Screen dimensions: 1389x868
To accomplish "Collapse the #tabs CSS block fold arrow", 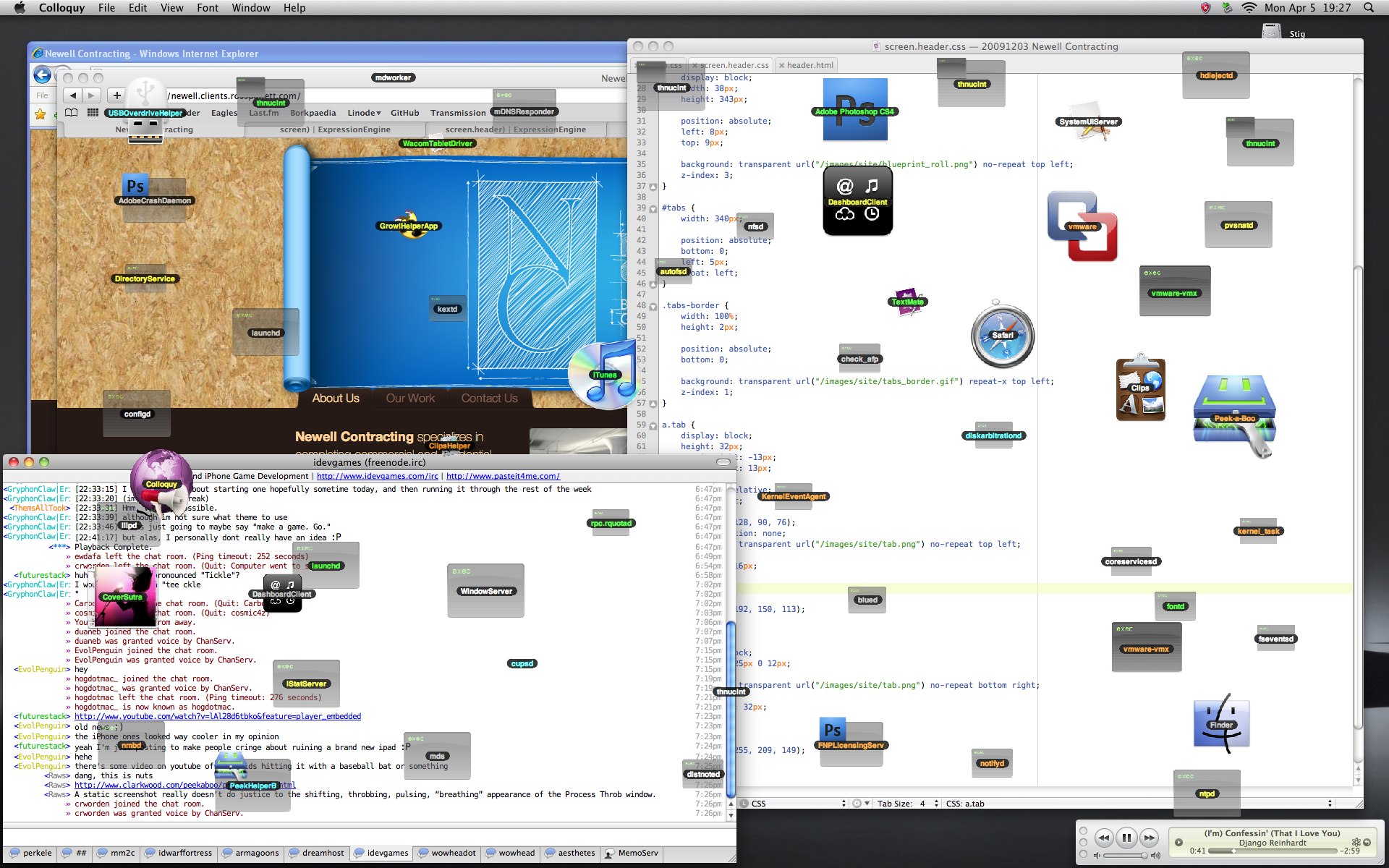I will coord(653,208).
